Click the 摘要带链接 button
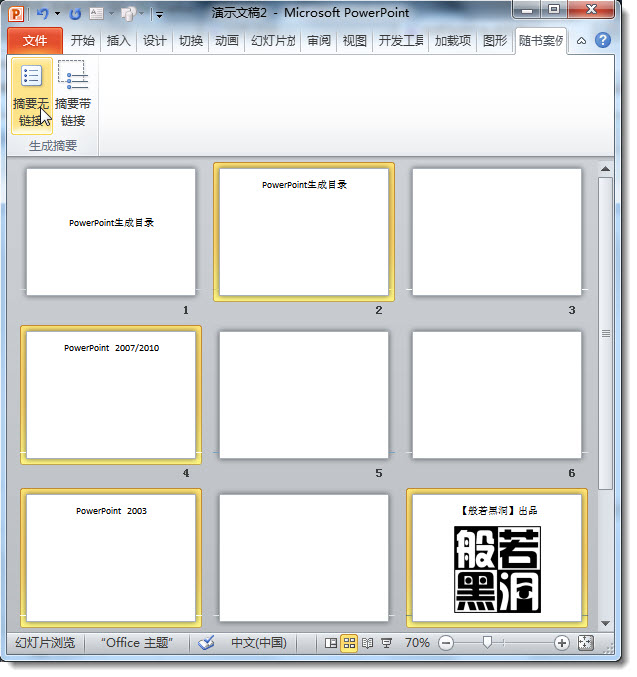This screenshot has height=677, width=637. [x=73, y=96]
